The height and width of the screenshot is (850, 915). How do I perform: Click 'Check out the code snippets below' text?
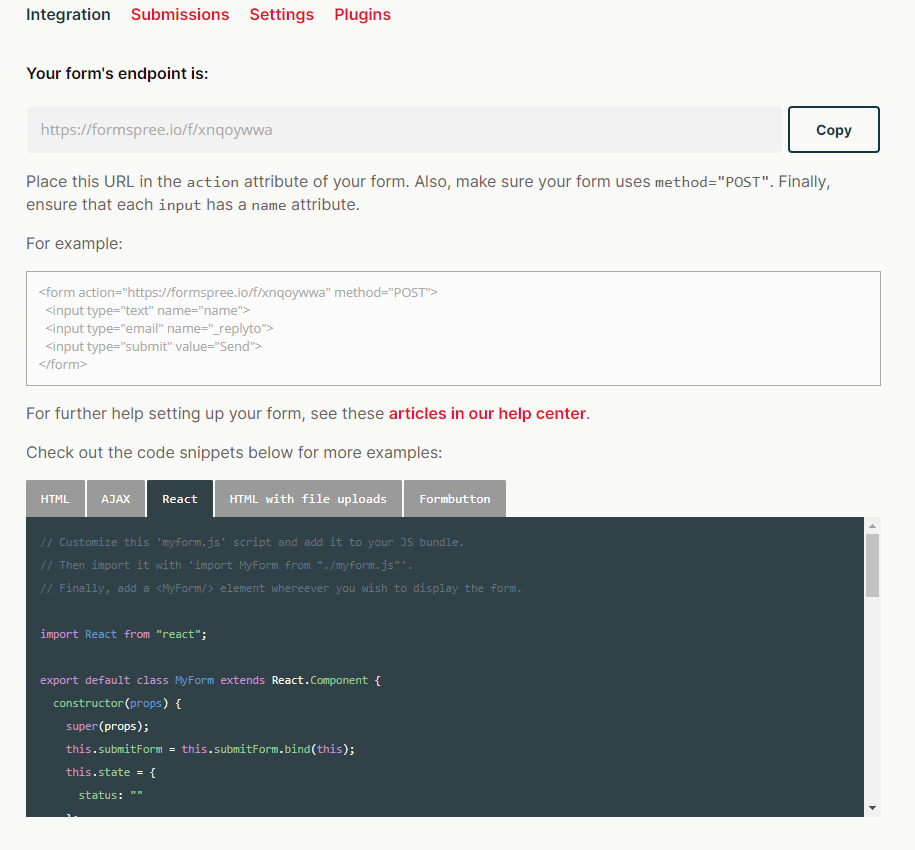click(234, 453)
